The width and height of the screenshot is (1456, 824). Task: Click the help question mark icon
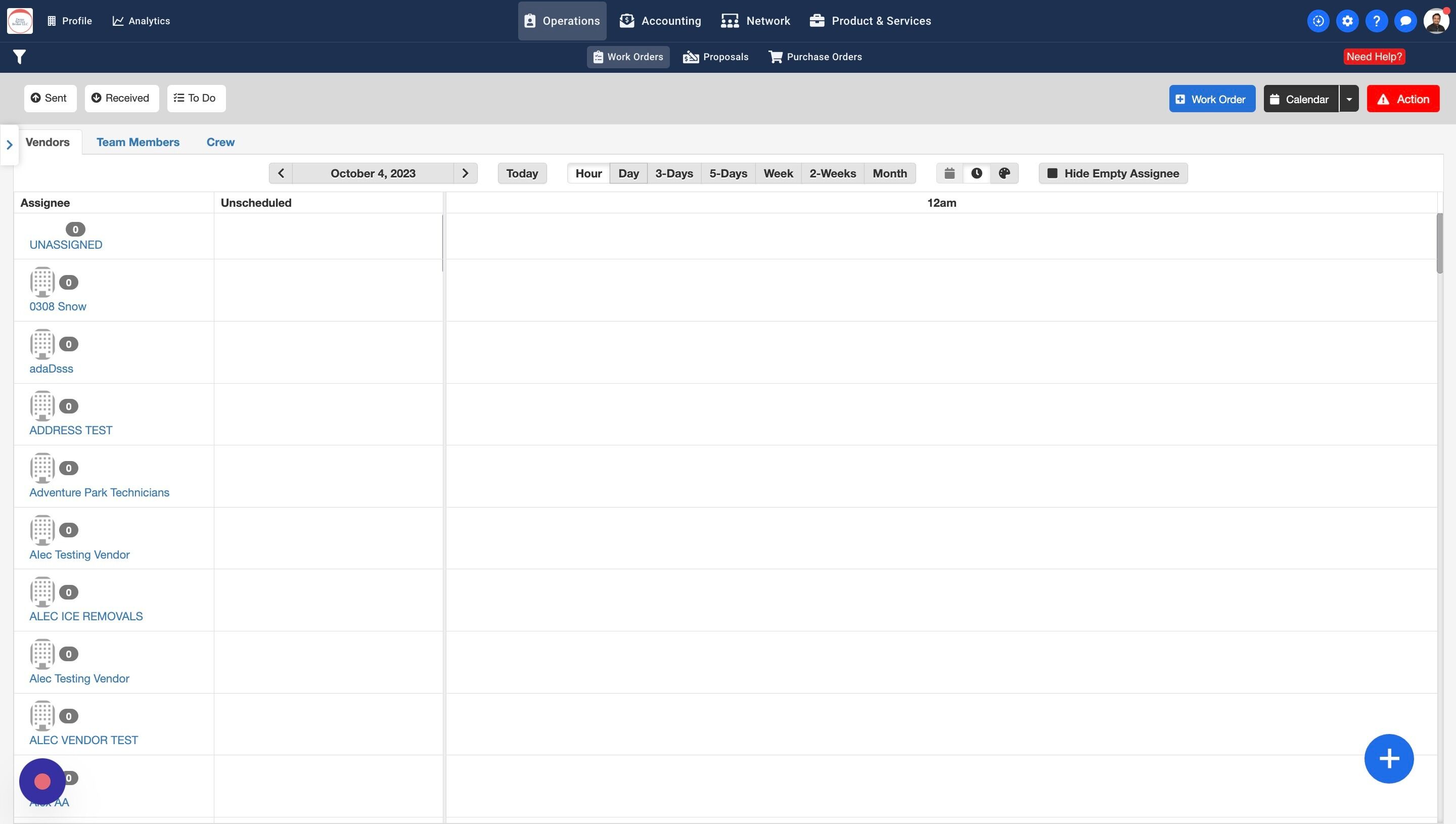[x=1376, y=21]
